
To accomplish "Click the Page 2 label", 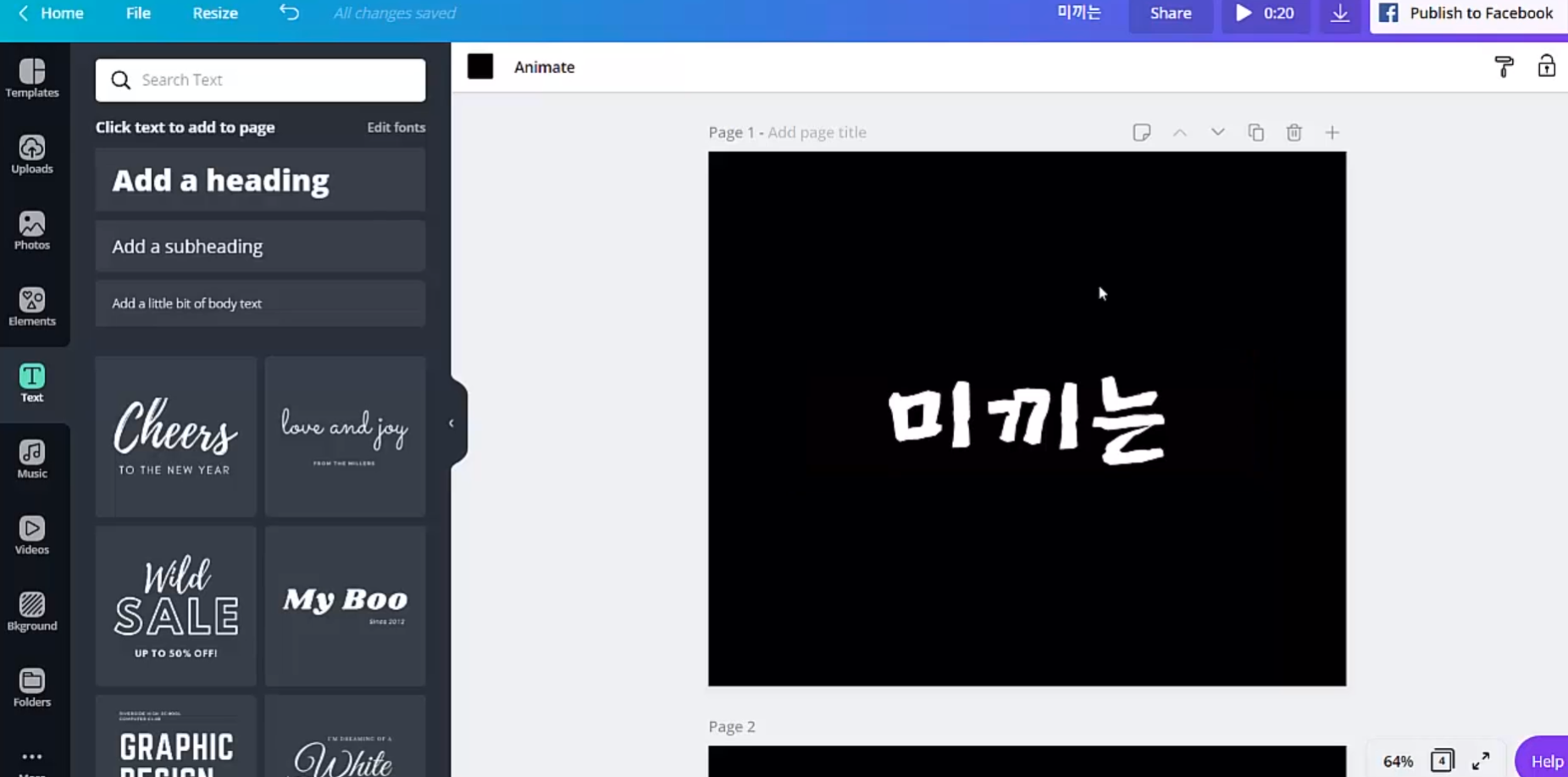I will pos(732,727).
